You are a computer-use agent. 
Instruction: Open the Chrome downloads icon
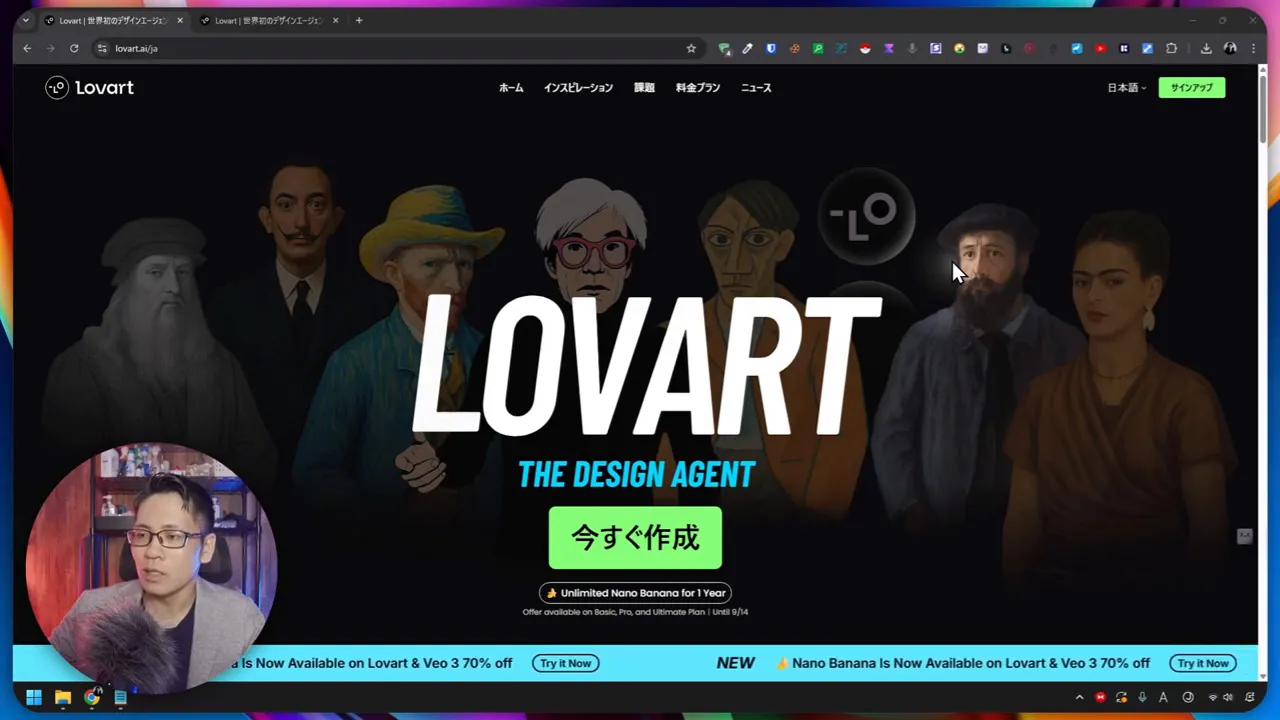coord(1206,48)
